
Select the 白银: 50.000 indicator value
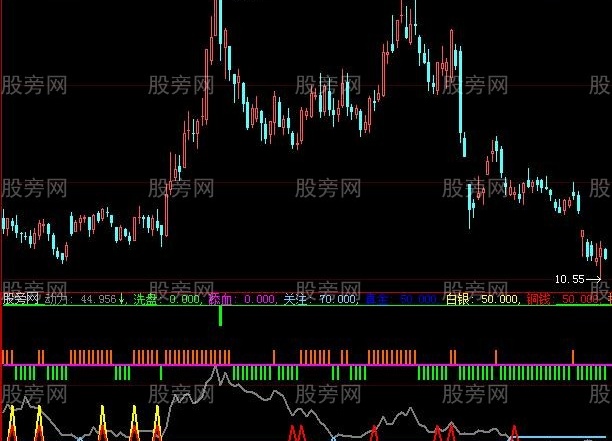coord(482,299)
